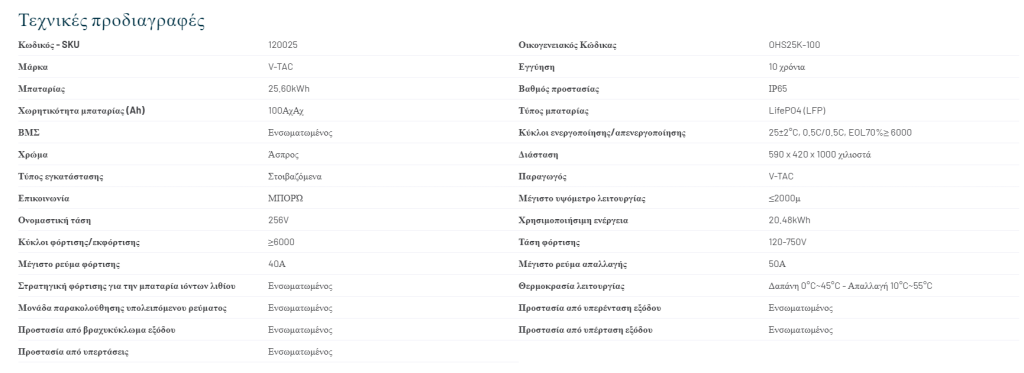This screenshot has width=1024, height=373.
Task: Click the Τεχνικές προδιαγραφές heading
Action: [x=112, y=20]
